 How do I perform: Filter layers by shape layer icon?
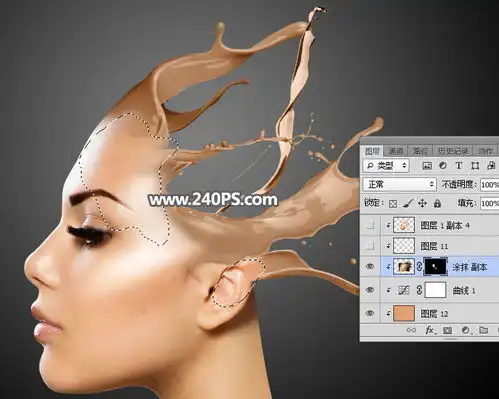click(475, 166)
